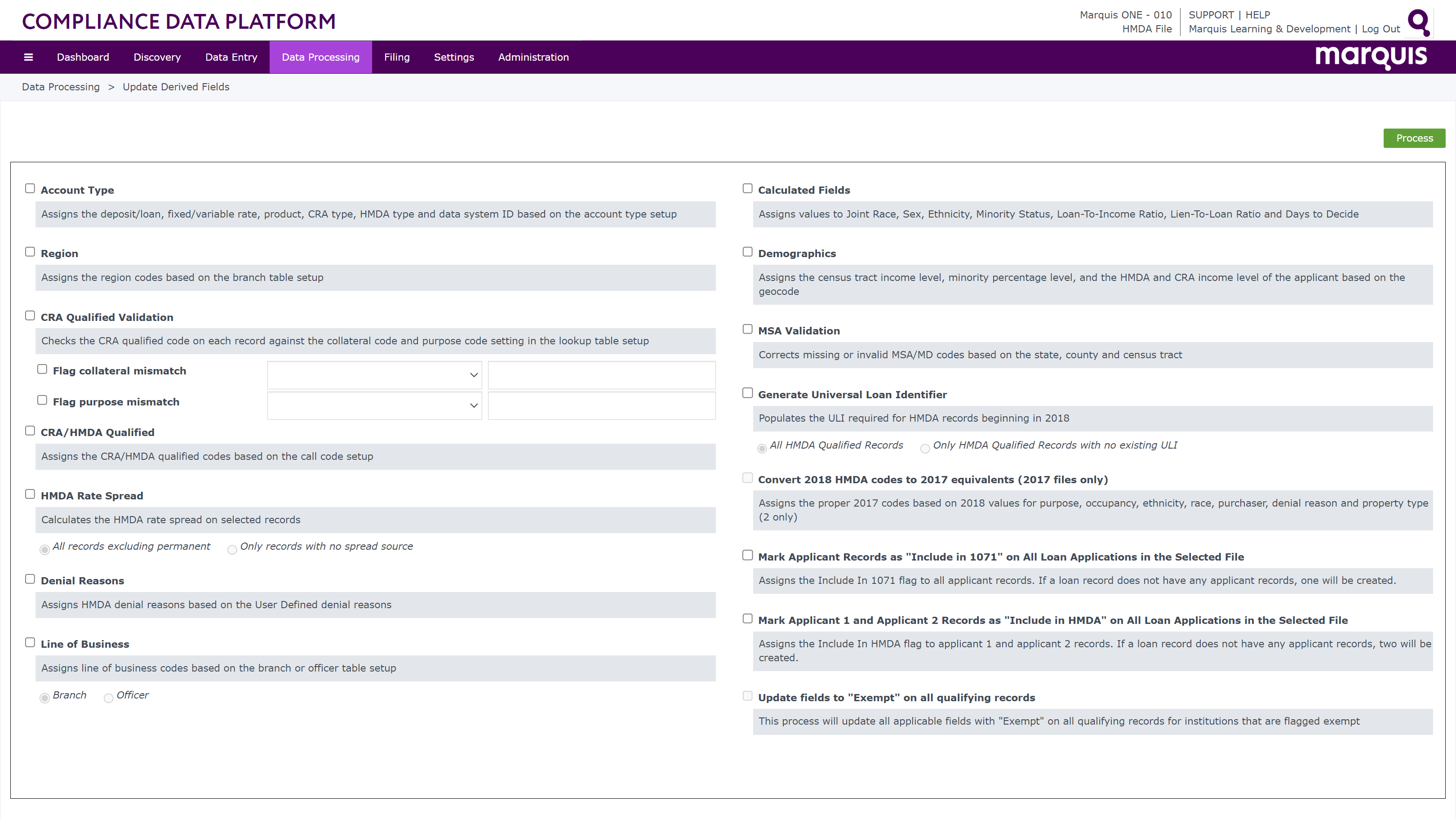
Task: Check Update fields to Exempt option
Action: click(747, 696)
